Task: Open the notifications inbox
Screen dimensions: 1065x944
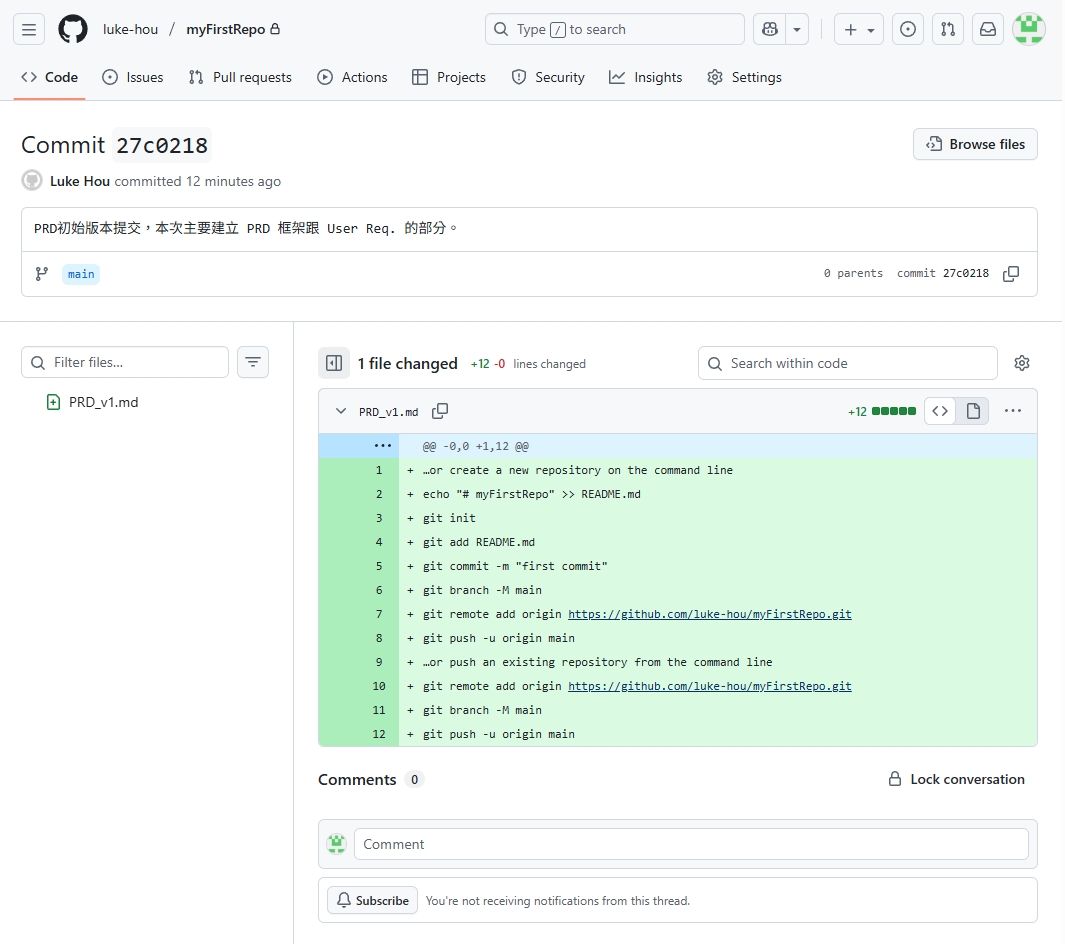Action: pos(987,29)
